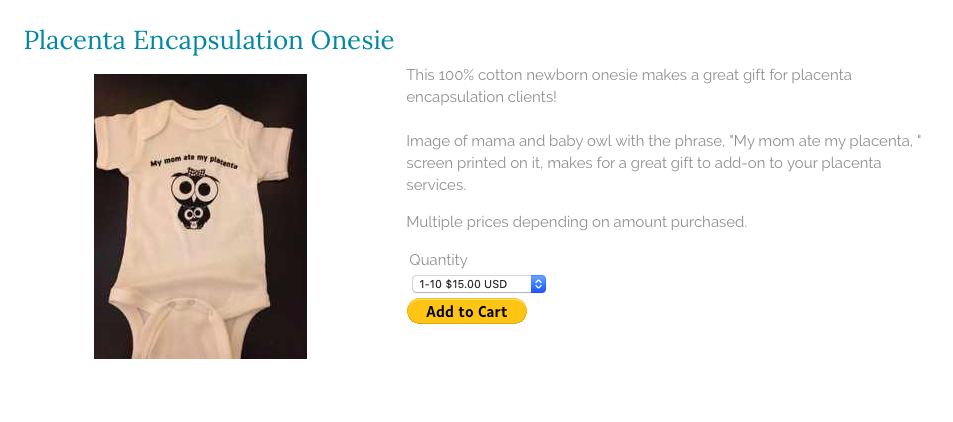Click the owl graphic on the onesie
Viewport: 953px width, 422px height.
coord(196,198)
